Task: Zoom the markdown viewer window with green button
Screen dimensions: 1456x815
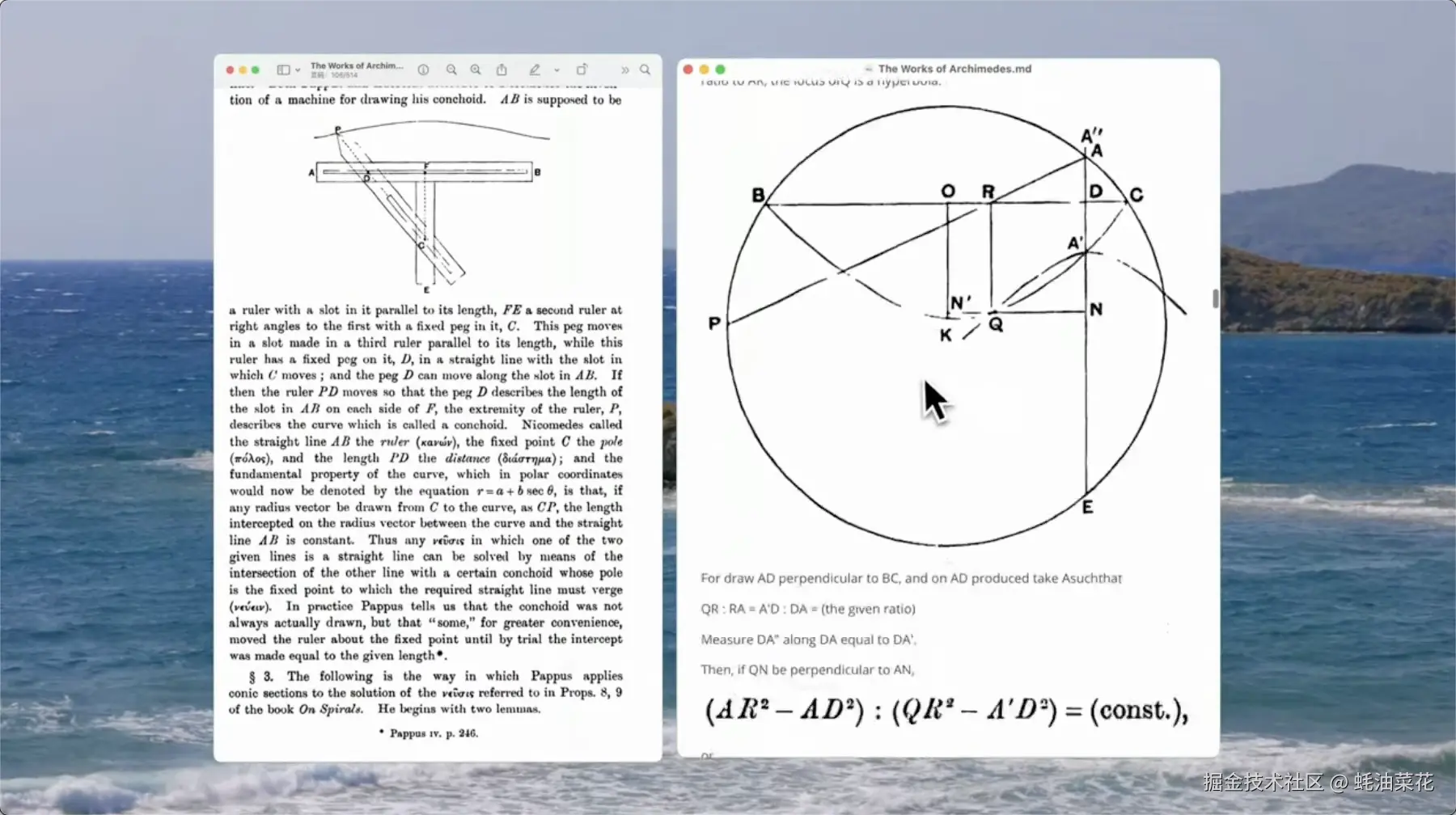Action: tap(721, 70)
